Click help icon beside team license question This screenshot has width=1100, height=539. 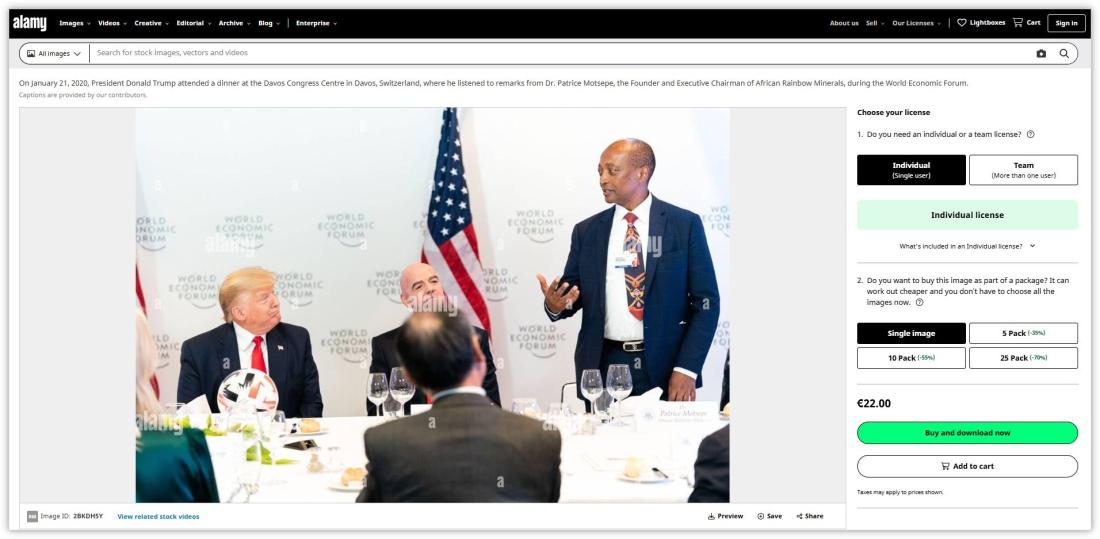[1031, 134]
